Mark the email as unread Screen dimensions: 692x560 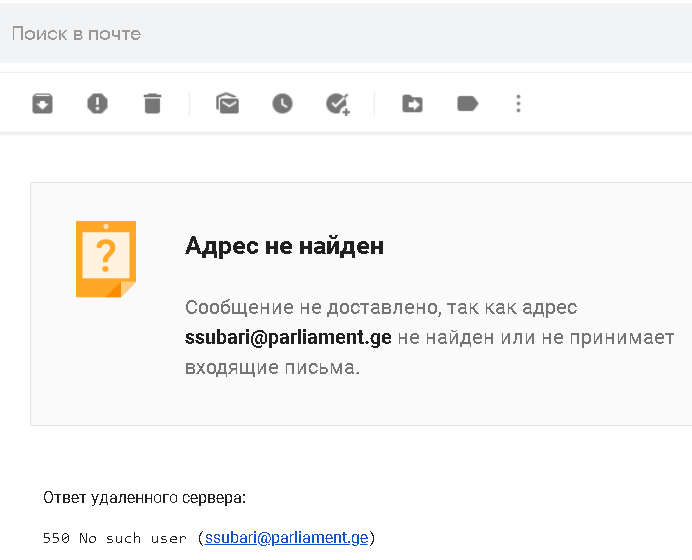pyautogui.click(x=228, y=103)
